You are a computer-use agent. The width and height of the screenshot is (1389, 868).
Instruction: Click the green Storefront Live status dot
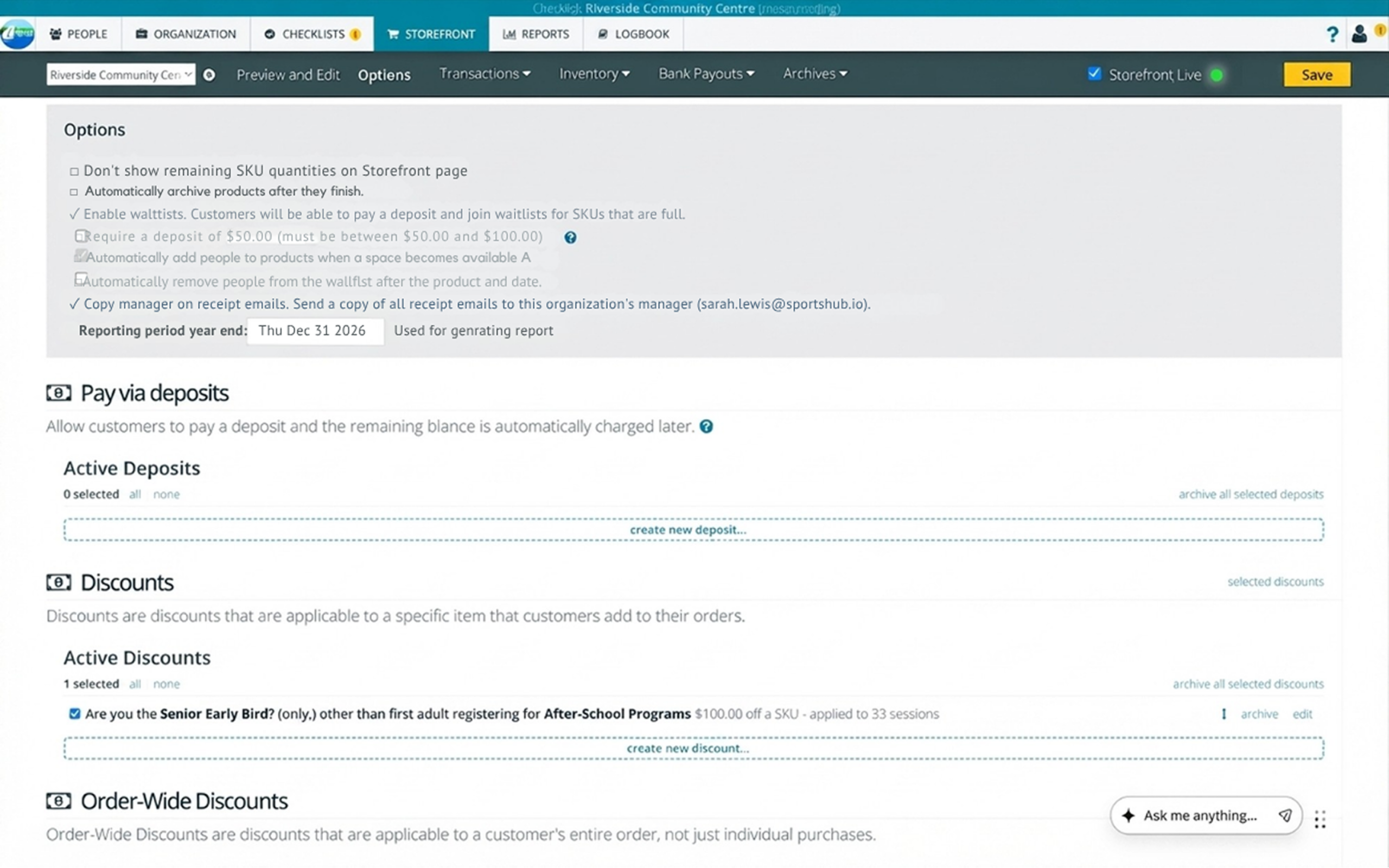[1216, 75]
